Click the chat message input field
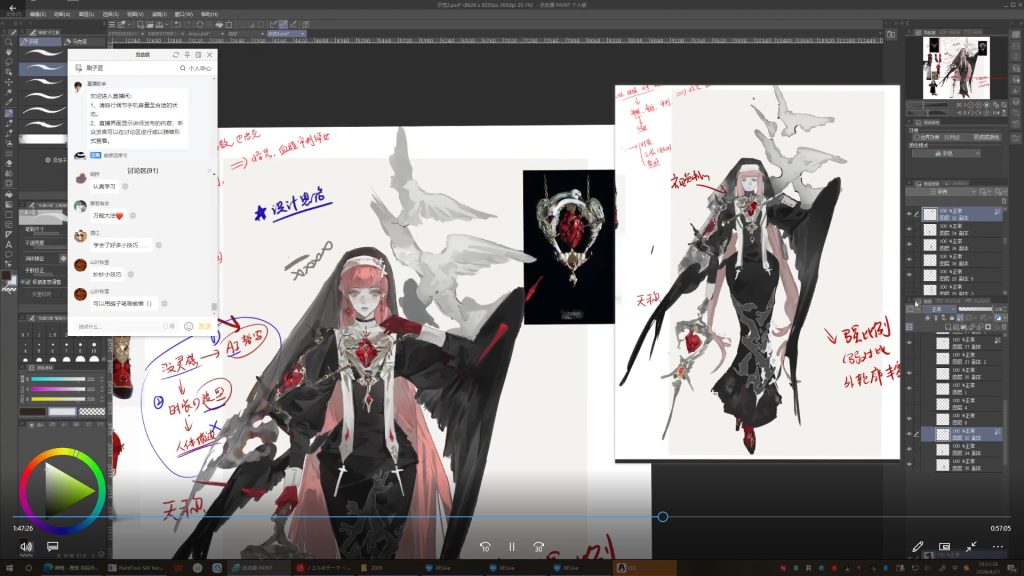 pyautogui.click(x=118, y=326)
